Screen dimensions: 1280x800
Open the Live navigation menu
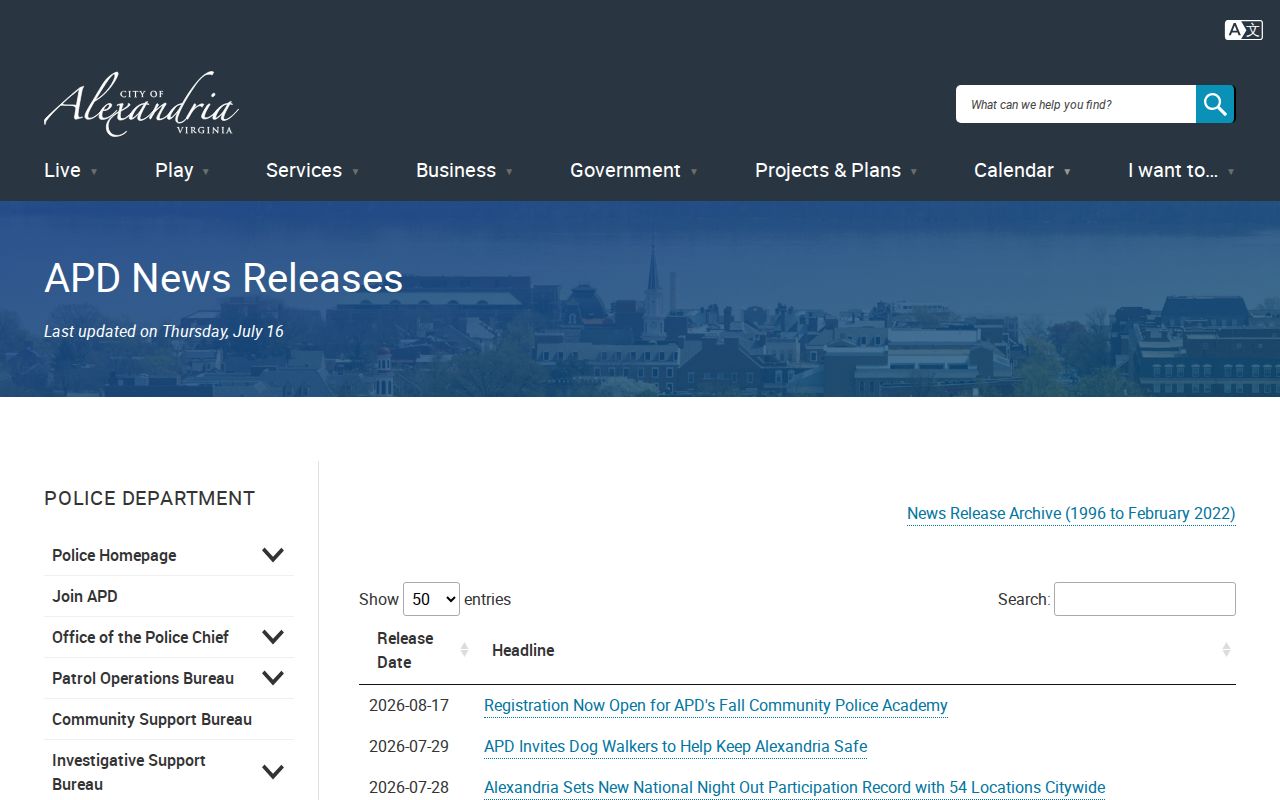click(71, 170)
